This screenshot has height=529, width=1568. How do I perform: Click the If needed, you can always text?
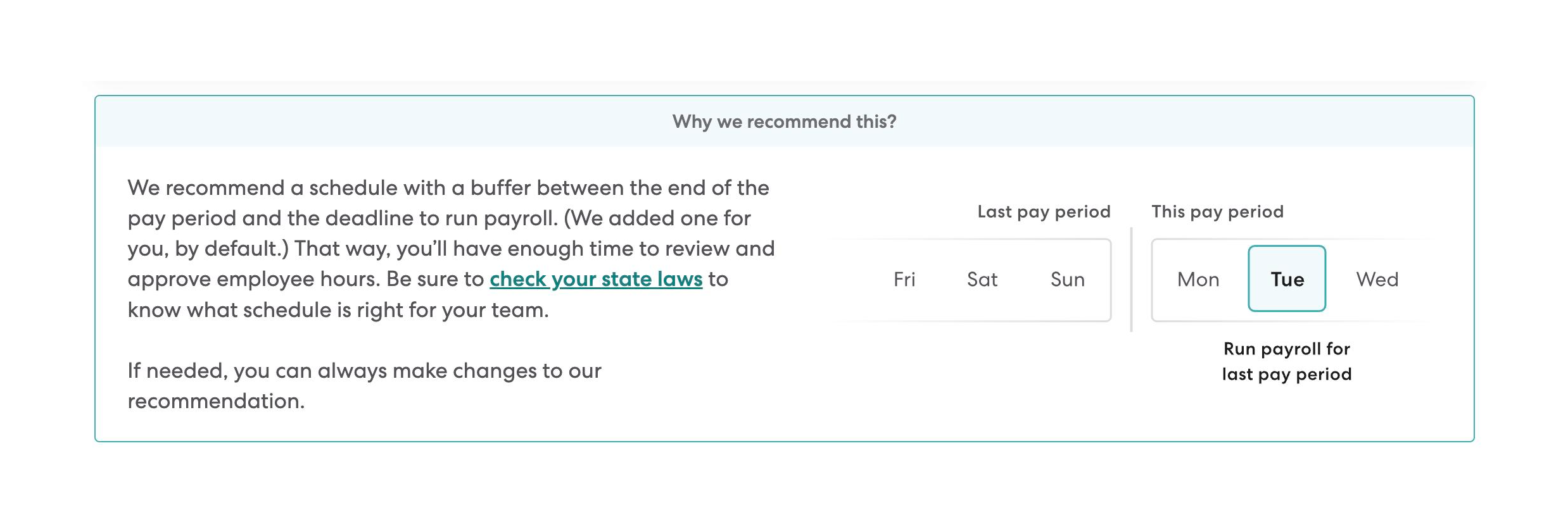coord(364,370)
